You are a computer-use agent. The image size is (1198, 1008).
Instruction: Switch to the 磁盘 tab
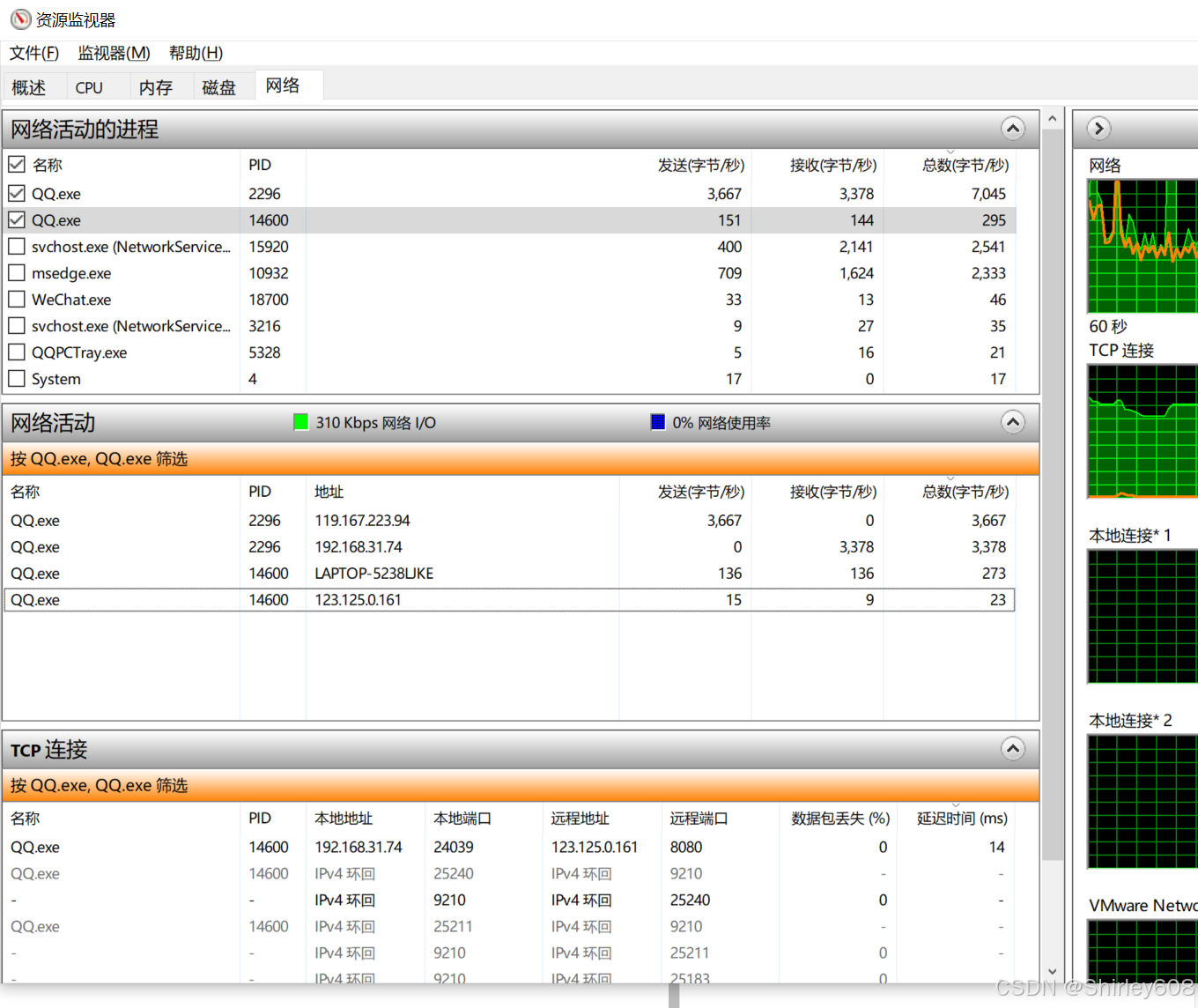pyautogui.click(x=219, y=87)
